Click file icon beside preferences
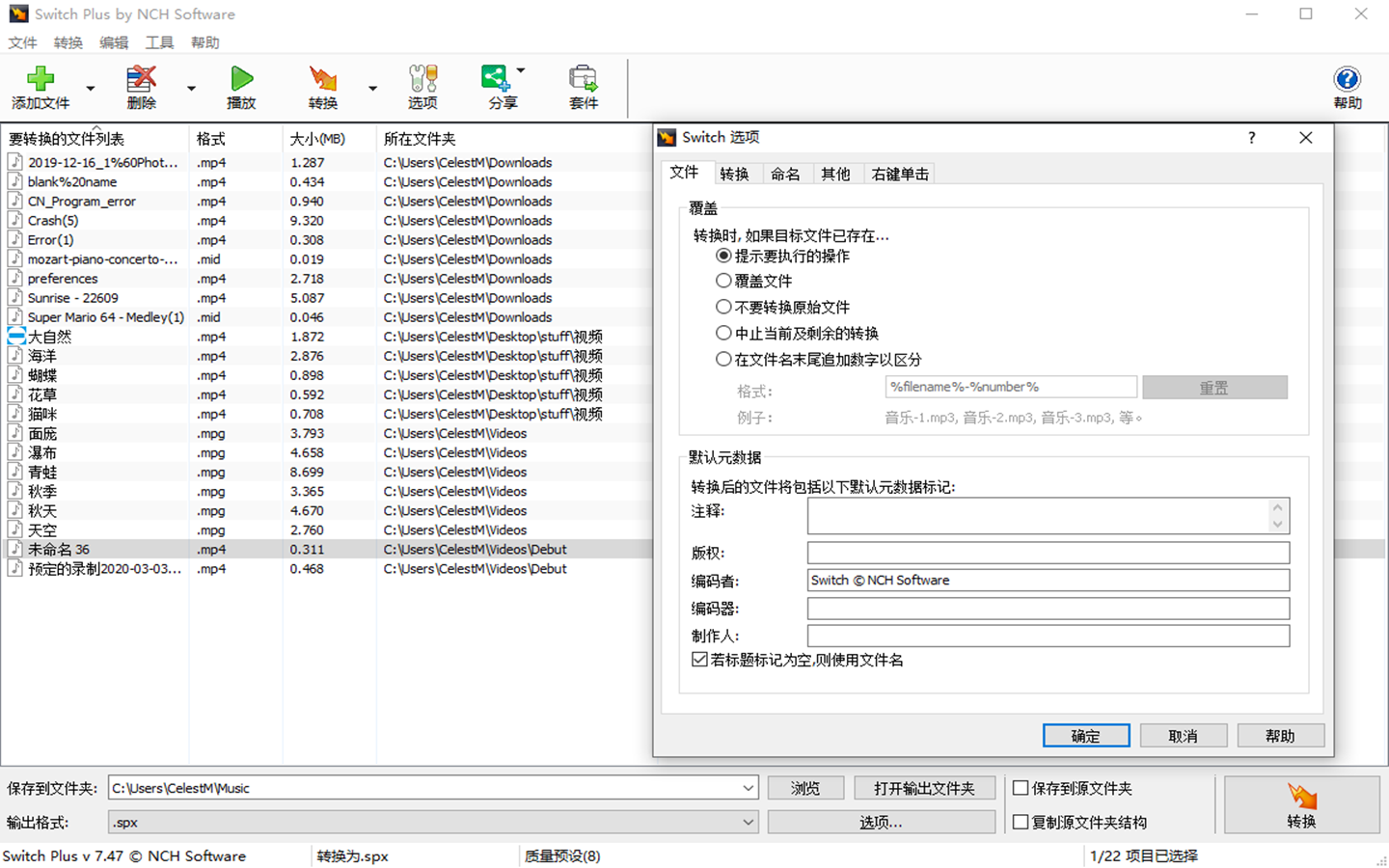Image resolution: width=1389 pixels, height=868 pixels. [16, 278]
